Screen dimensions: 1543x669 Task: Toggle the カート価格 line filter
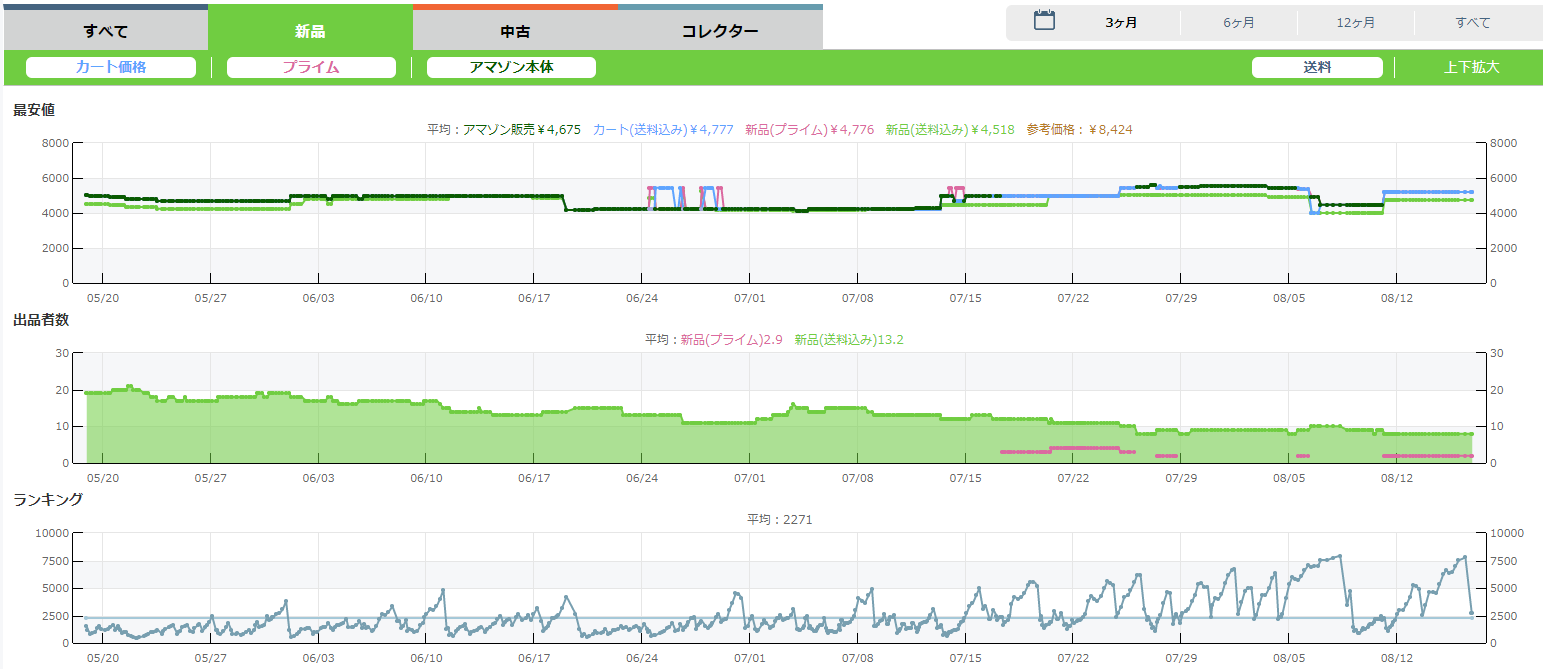tap(111, 68)
